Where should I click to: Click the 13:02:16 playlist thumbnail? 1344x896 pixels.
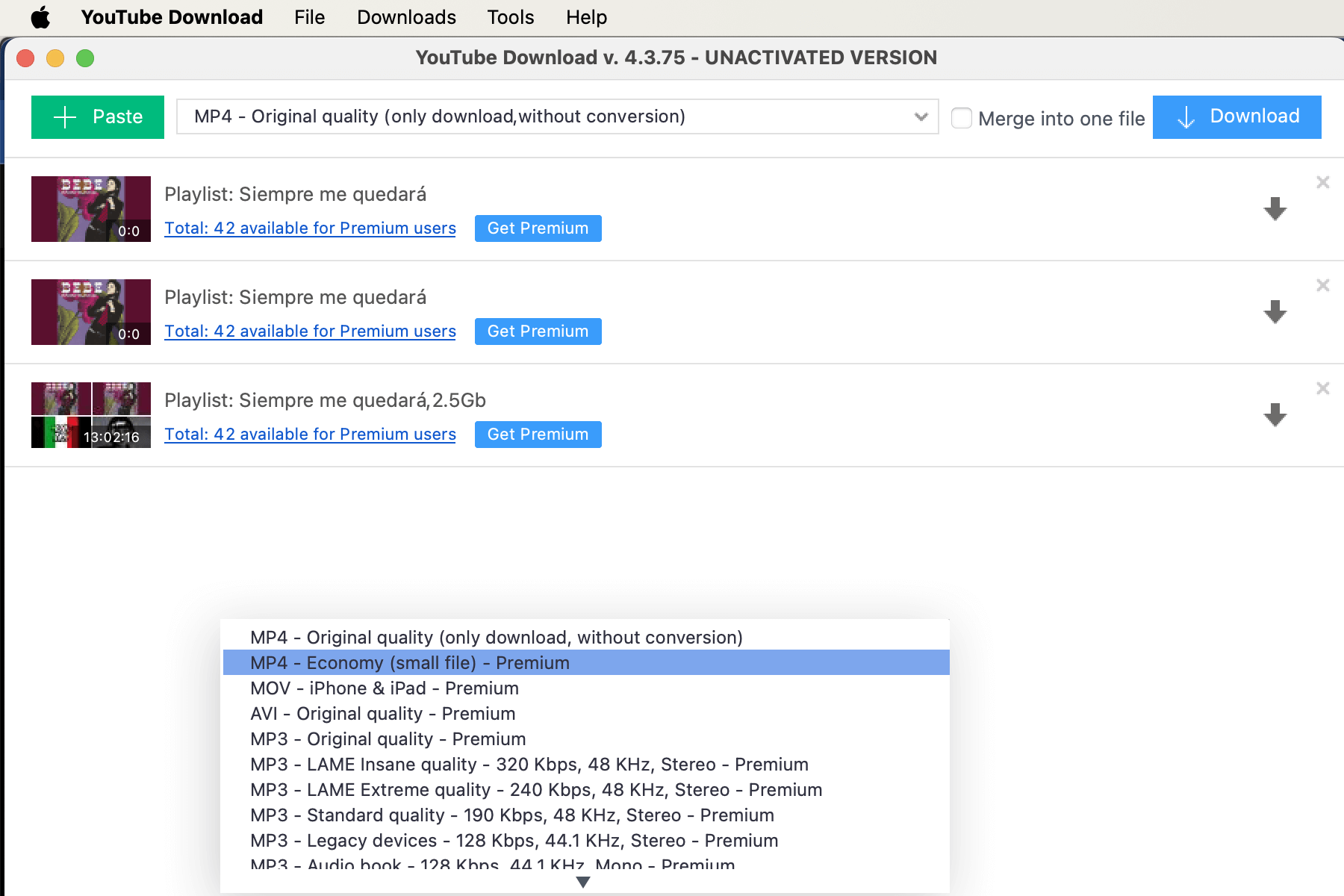tap(91, 415)
